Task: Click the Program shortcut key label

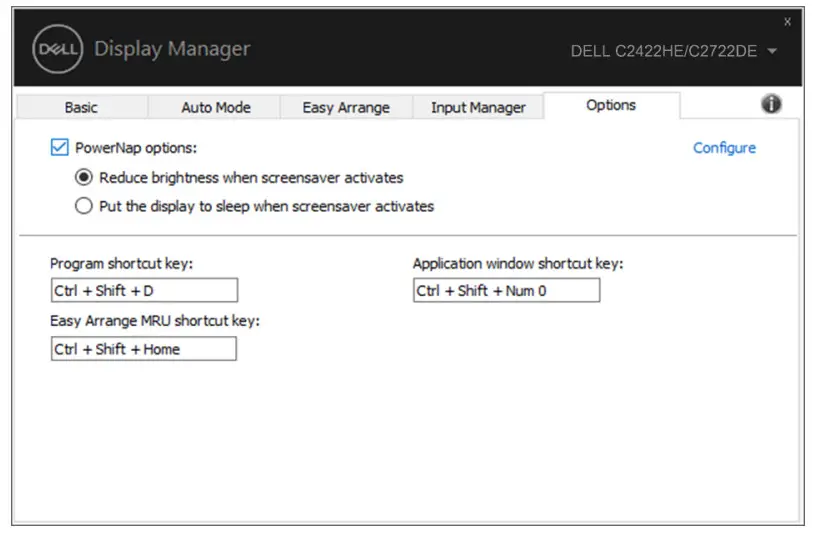Action: pos(121,263)
